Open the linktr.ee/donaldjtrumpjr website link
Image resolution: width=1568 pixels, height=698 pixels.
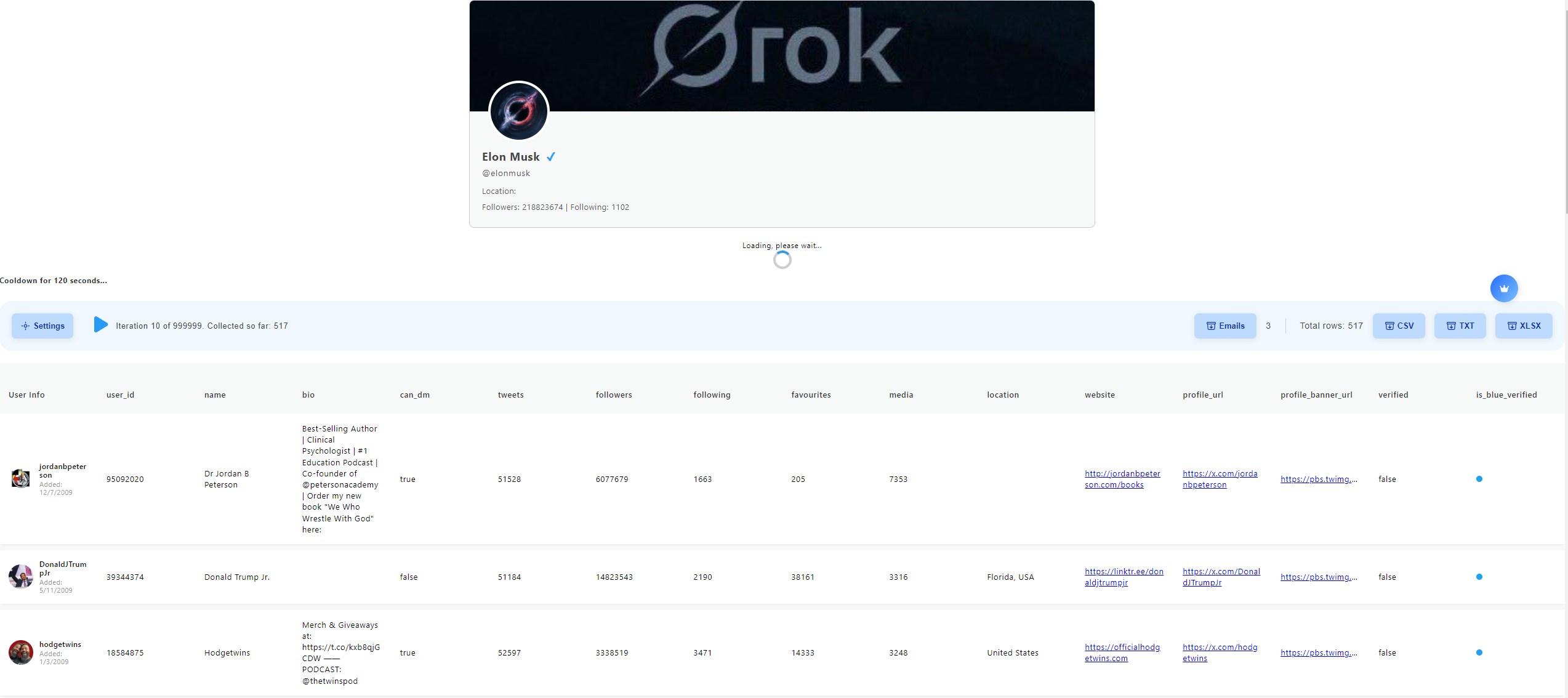(1124, 577)
